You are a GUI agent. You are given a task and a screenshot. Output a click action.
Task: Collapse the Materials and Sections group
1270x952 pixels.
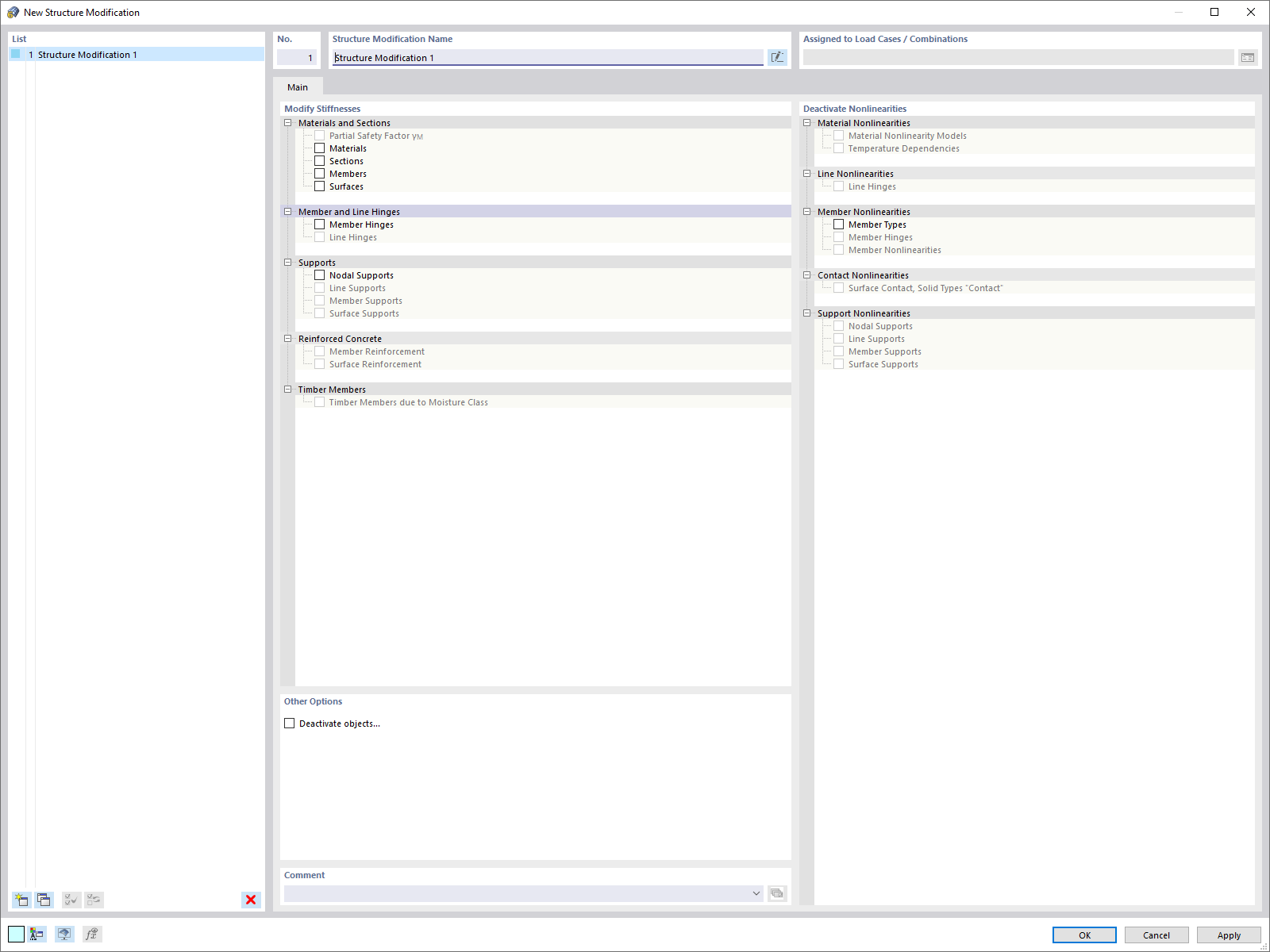(x=287, y=123)
